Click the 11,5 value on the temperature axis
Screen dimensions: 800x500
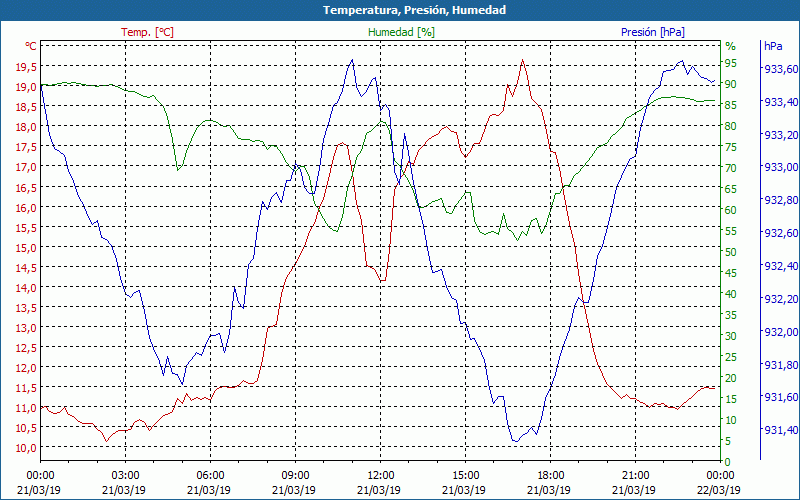click(24, 388)
